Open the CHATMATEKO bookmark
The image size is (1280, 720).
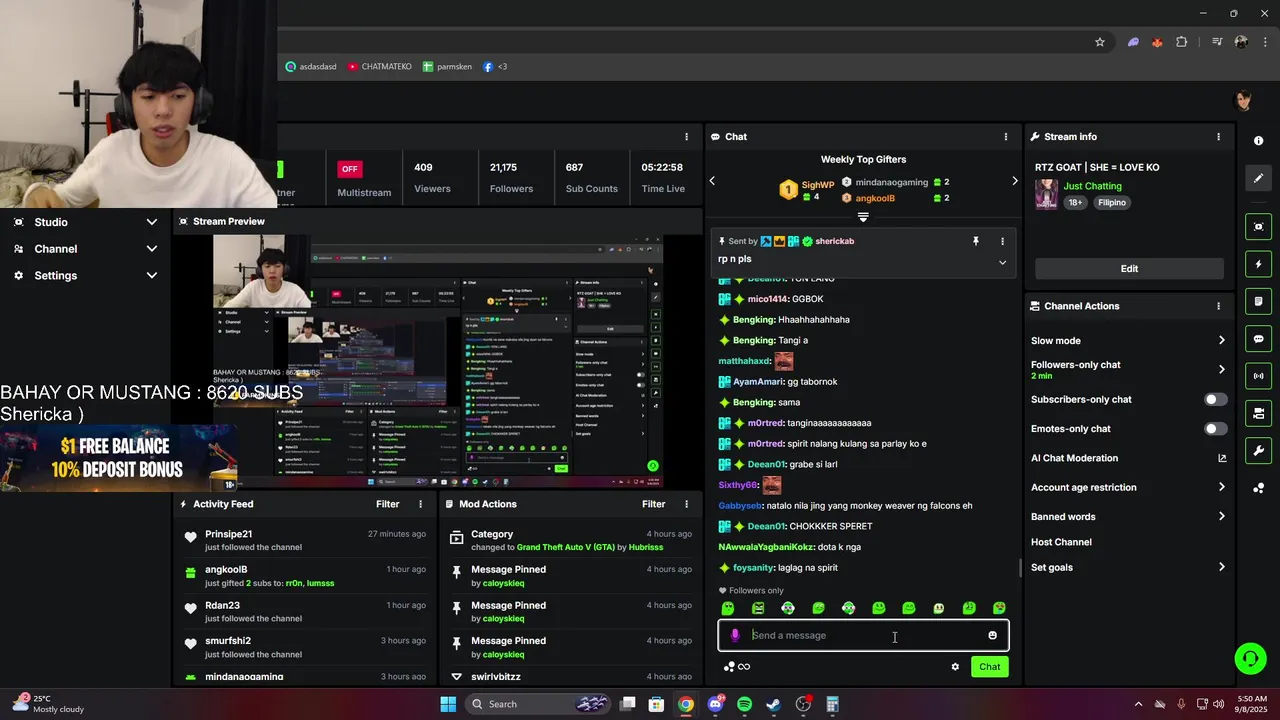380,67
